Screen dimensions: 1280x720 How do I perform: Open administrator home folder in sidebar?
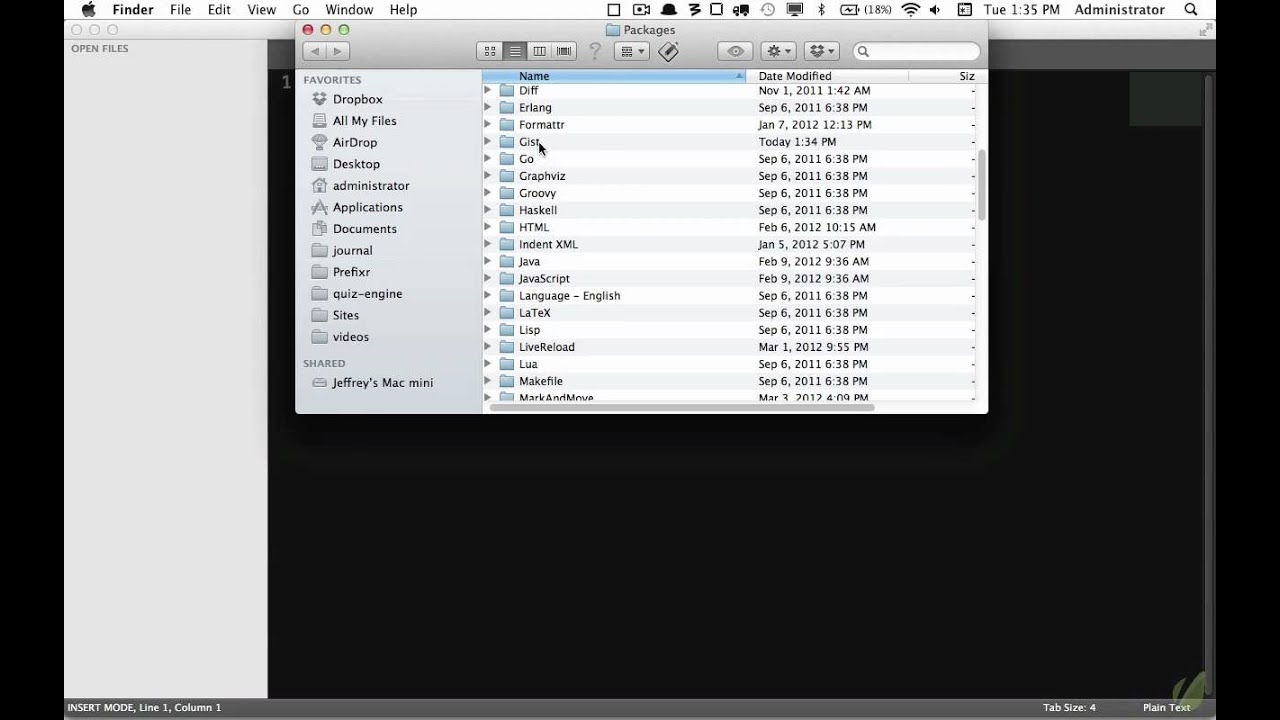(x=371, y=186)
